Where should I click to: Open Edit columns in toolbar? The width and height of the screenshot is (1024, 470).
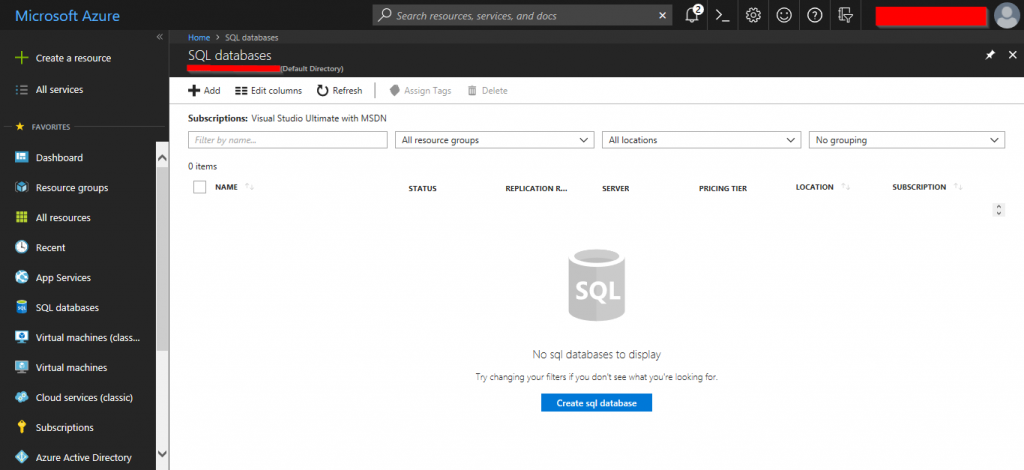[x=268, y=91]
